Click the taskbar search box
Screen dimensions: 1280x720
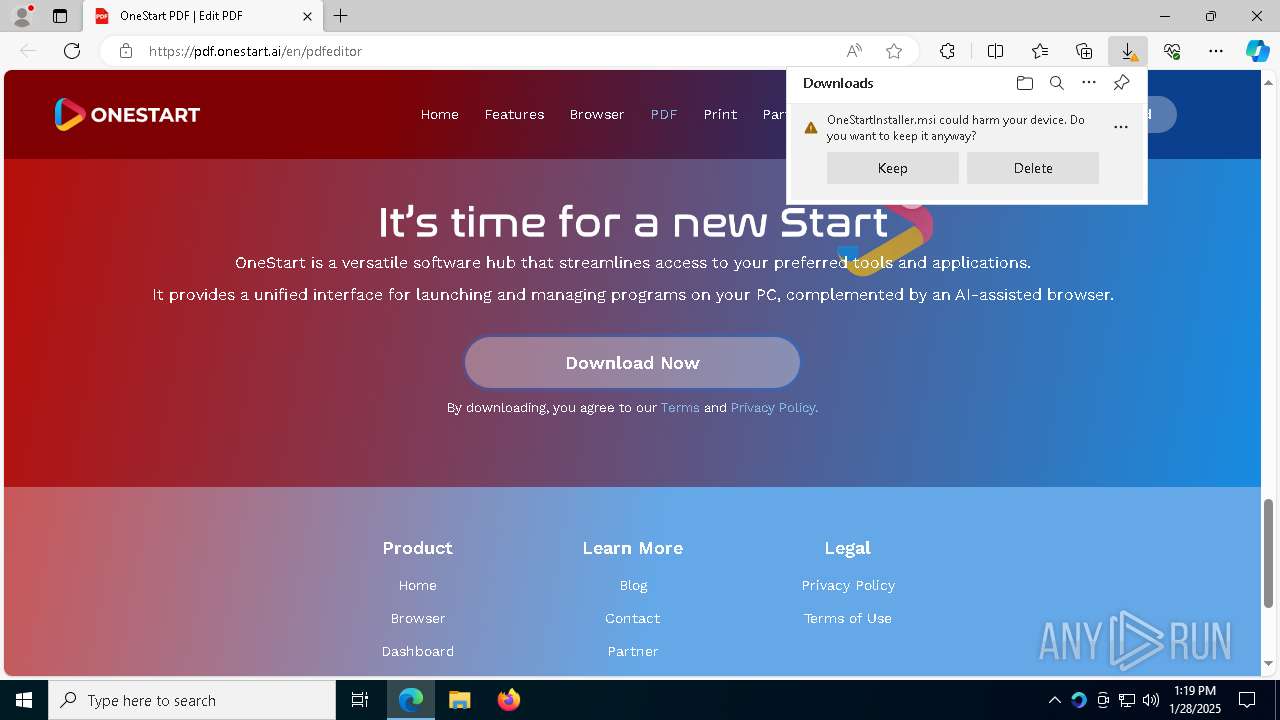point(192,700)
